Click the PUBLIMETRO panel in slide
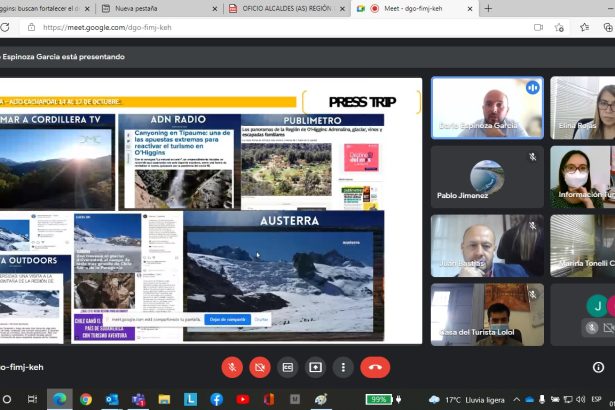This screenshot has height=410, width=615. tap(313, 162)
